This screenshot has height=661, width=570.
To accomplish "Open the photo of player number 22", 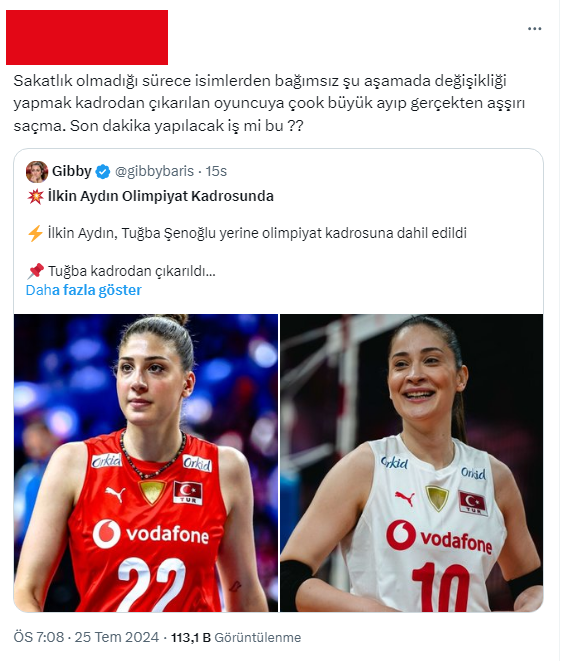I will pos(146,462).
